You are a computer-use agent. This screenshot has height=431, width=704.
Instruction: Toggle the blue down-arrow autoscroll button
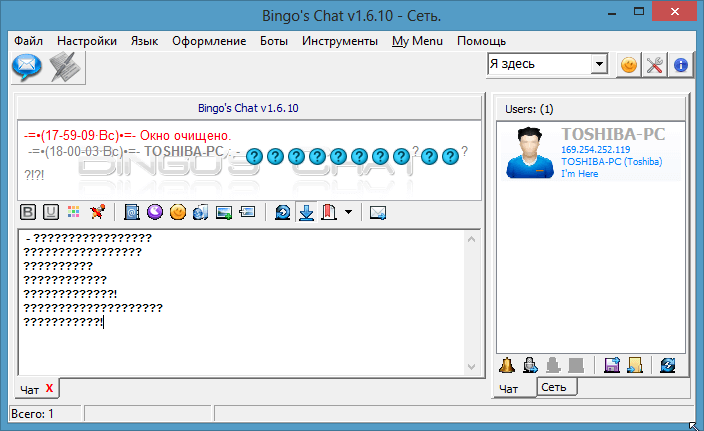307,212
